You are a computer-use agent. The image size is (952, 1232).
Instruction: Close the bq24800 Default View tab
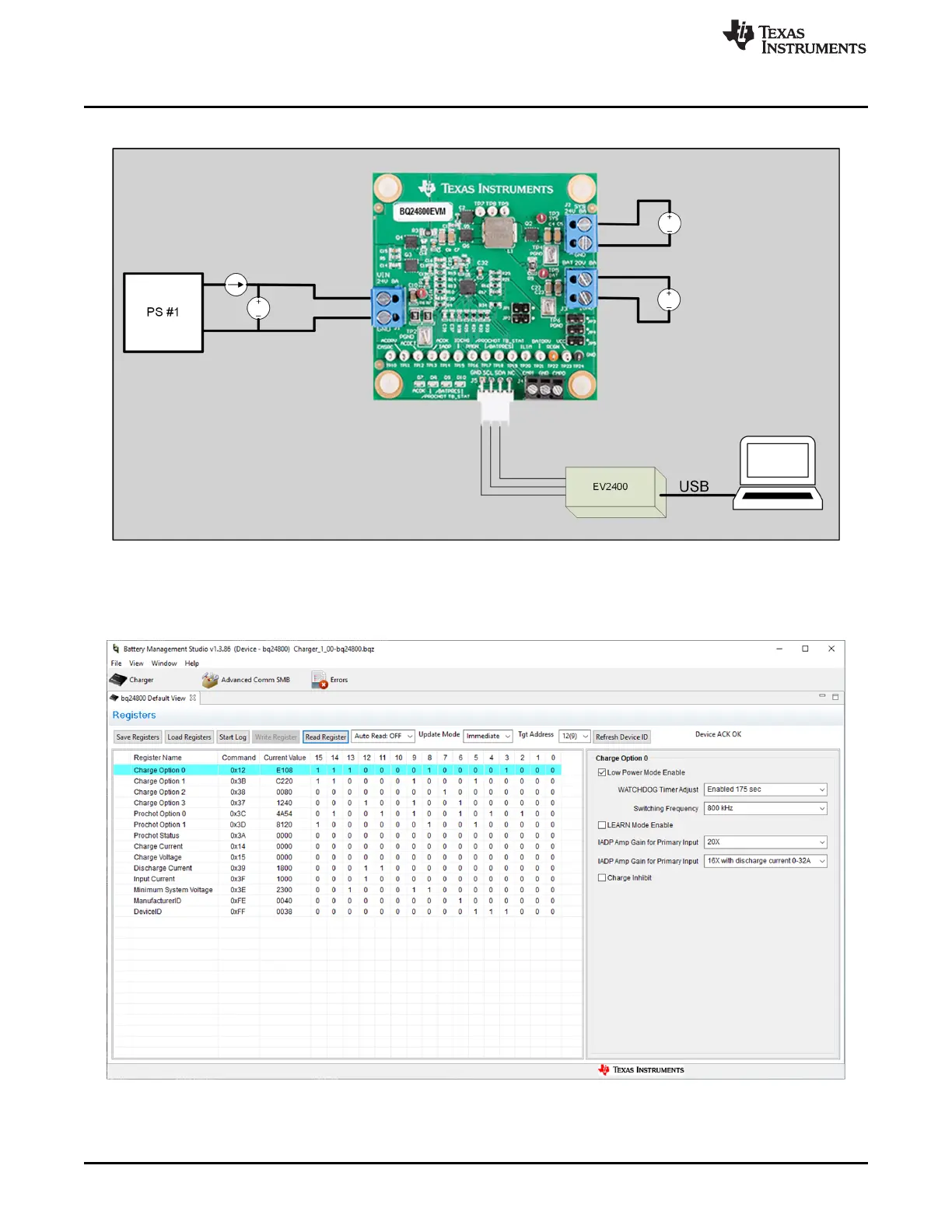coord(193,698)
